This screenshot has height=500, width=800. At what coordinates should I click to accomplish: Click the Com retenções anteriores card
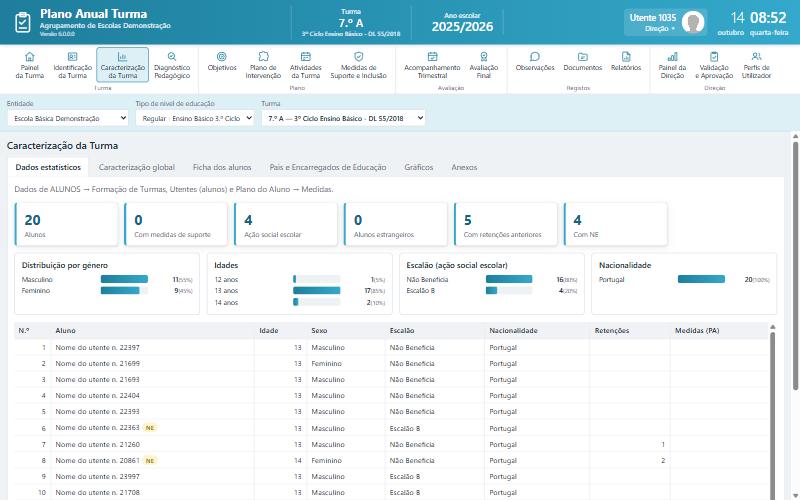click(506, 224)
